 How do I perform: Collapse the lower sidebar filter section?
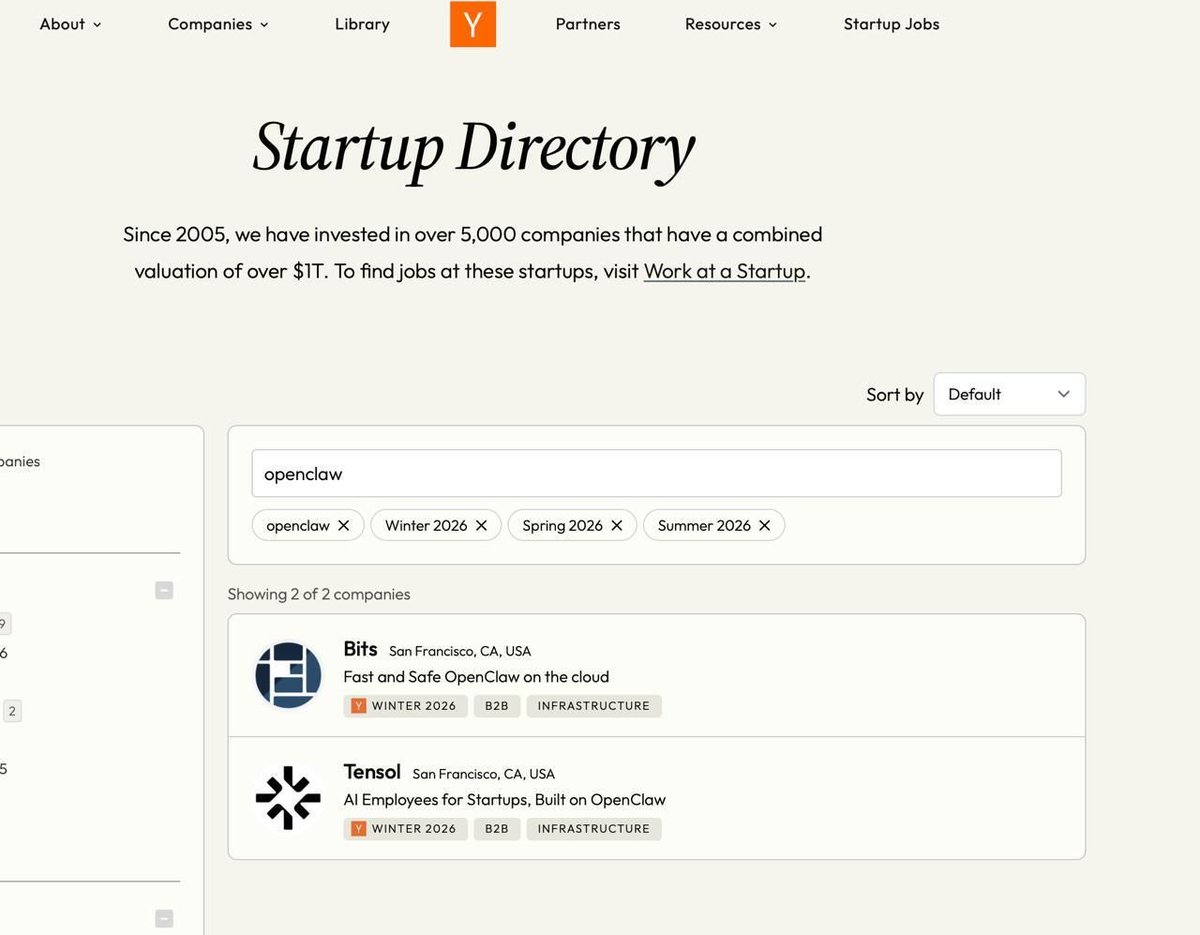pos(165,918)
